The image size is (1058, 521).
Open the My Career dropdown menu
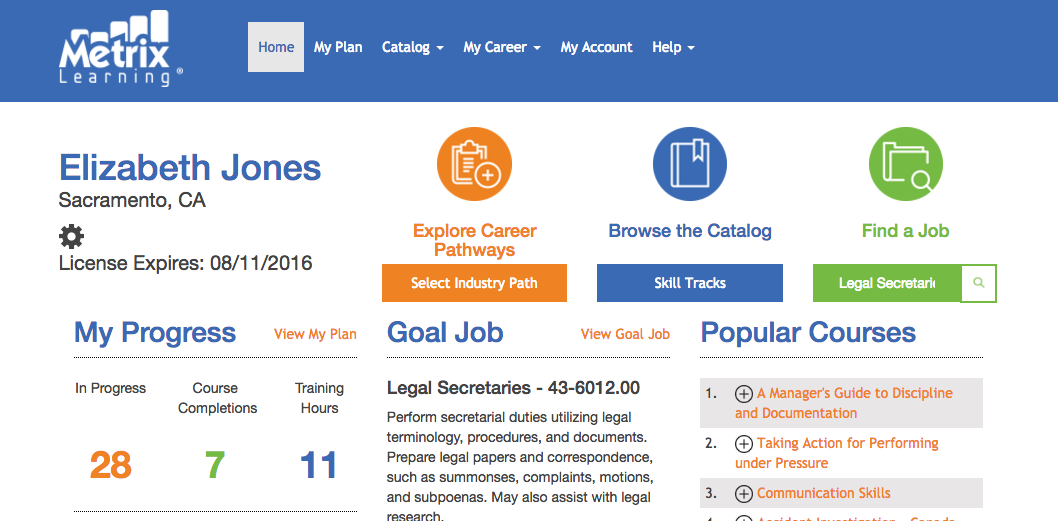tap(501, 47)
